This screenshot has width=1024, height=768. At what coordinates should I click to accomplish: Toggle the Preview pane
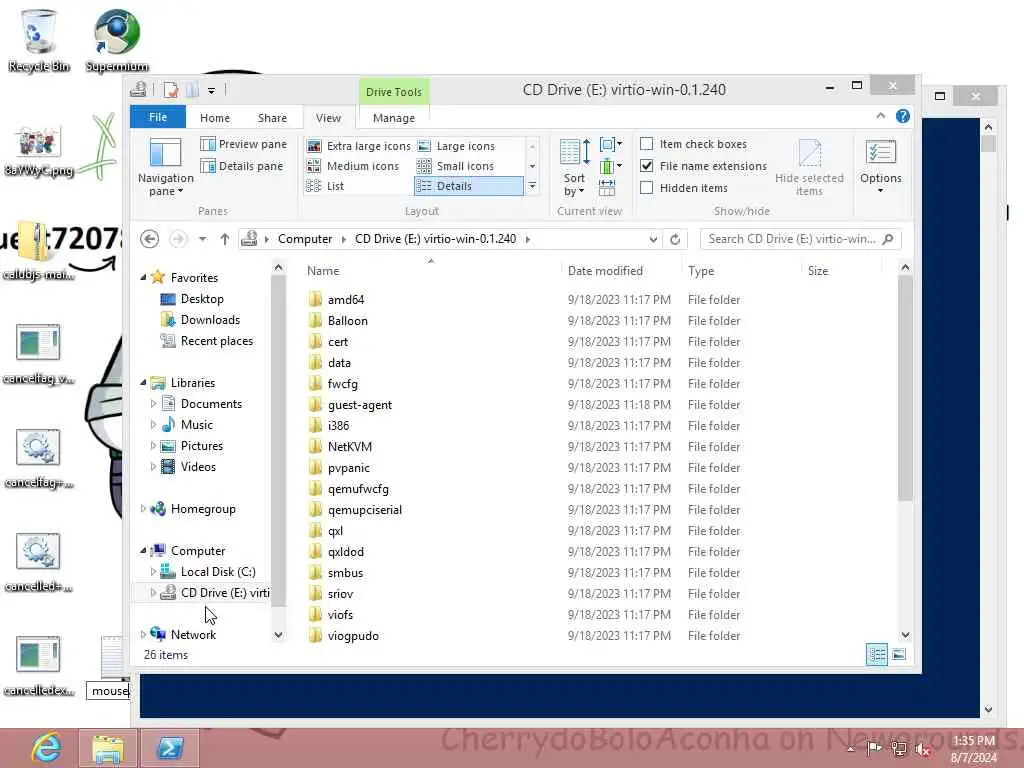pos(244,144)
